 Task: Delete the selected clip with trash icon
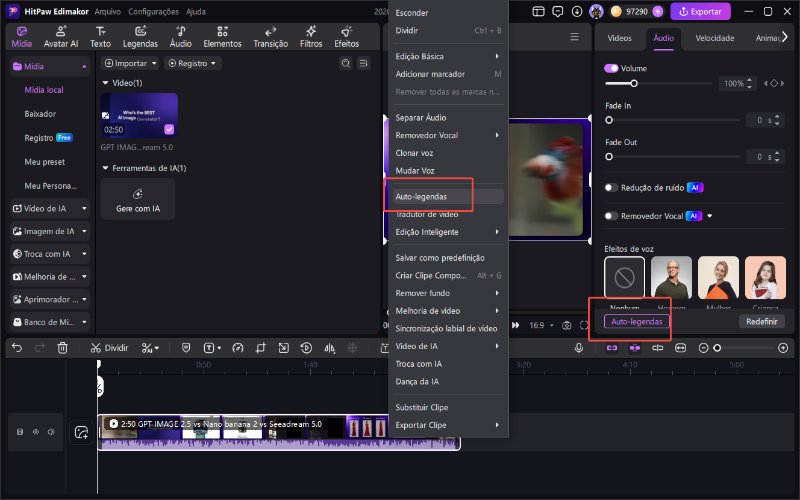point(62,348)
